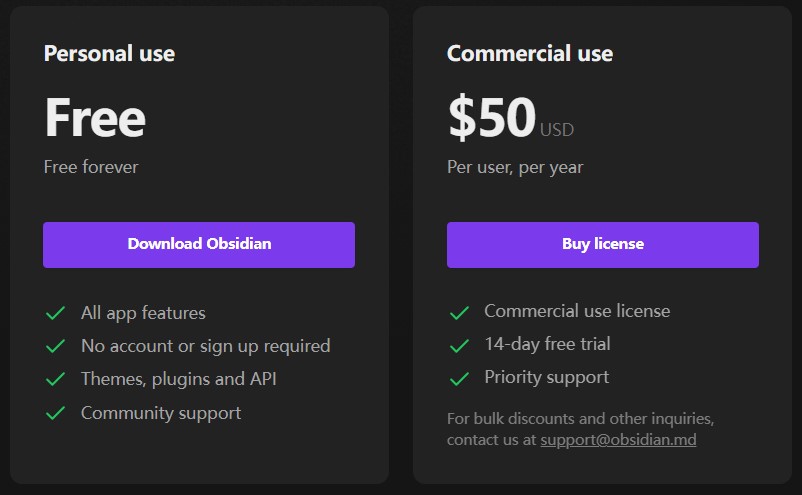Viewport: 802px width, 495px height.
Task: Click the Download Obsidian button
Action: click(199, 245)
